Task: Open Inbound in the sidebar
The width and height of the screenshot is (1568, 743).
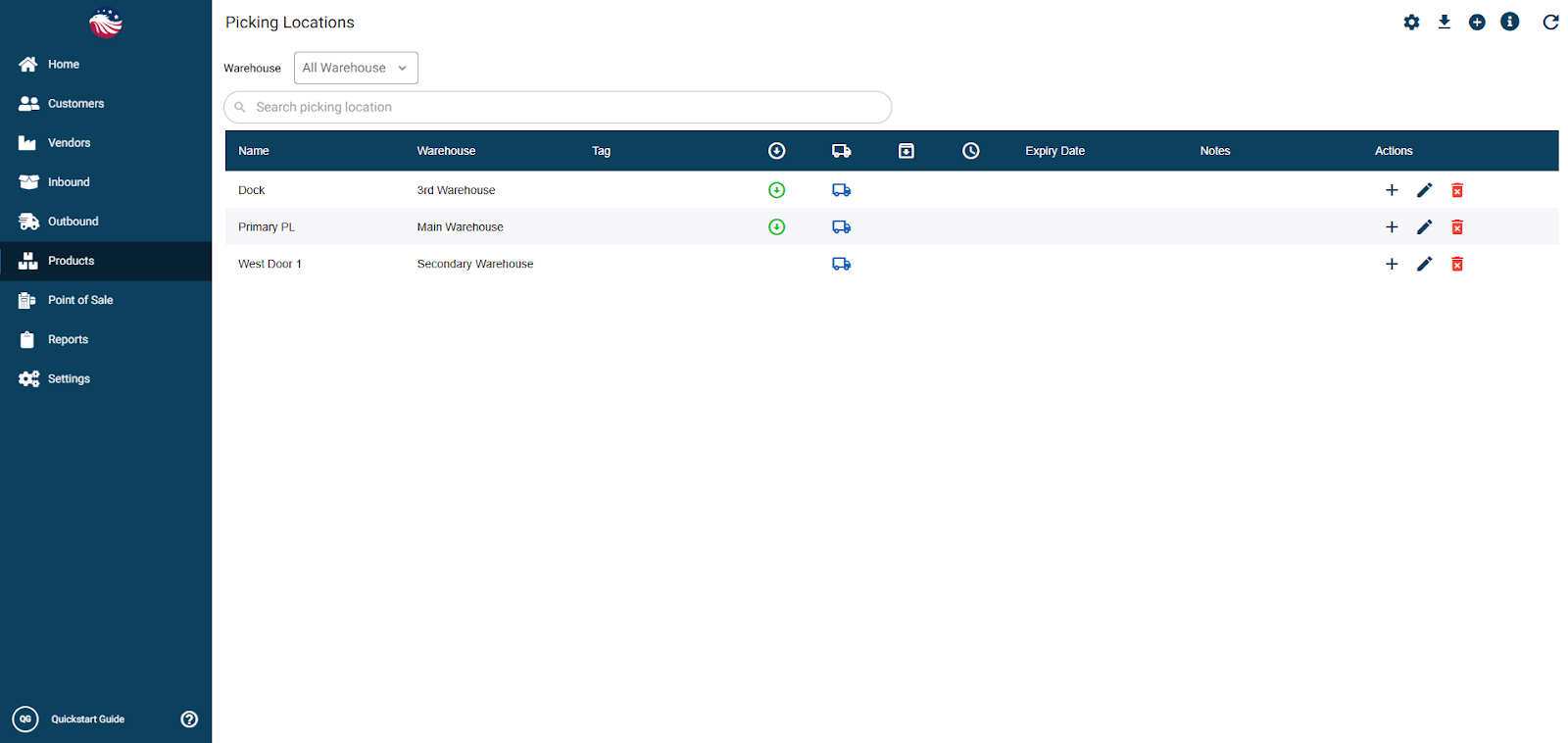Action: click(106, 182)
